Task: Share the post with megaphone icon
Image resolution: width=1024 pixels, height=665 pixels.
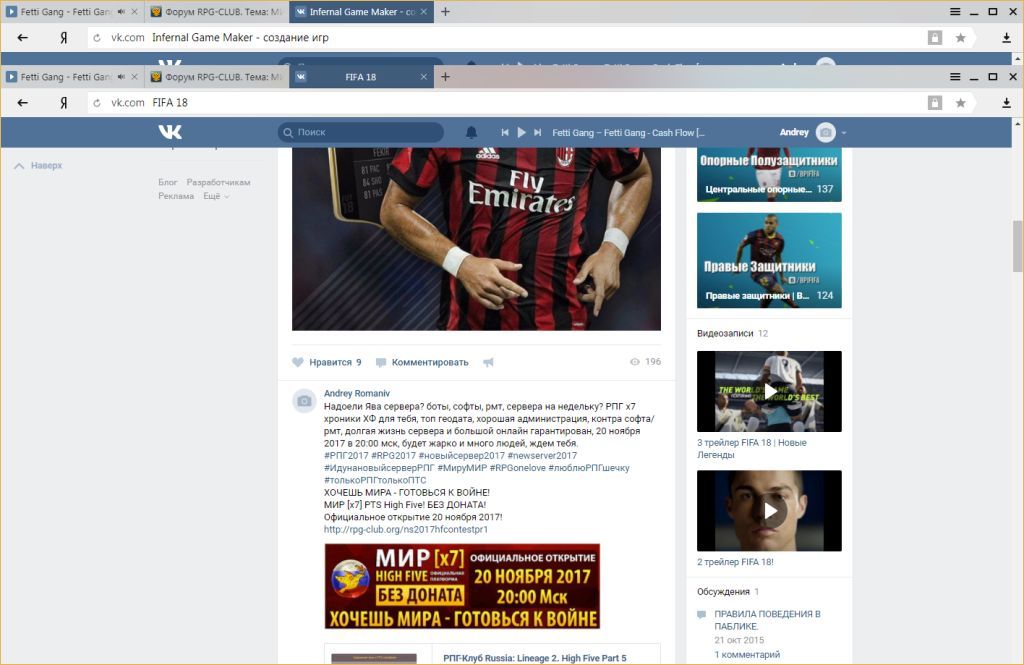Action: coord(488,362)
